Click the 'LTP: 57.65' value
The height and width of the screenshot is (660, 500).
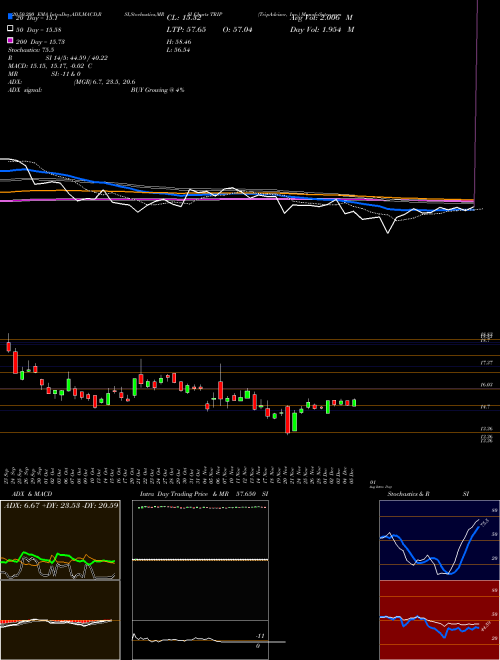(x=186, y=30)
